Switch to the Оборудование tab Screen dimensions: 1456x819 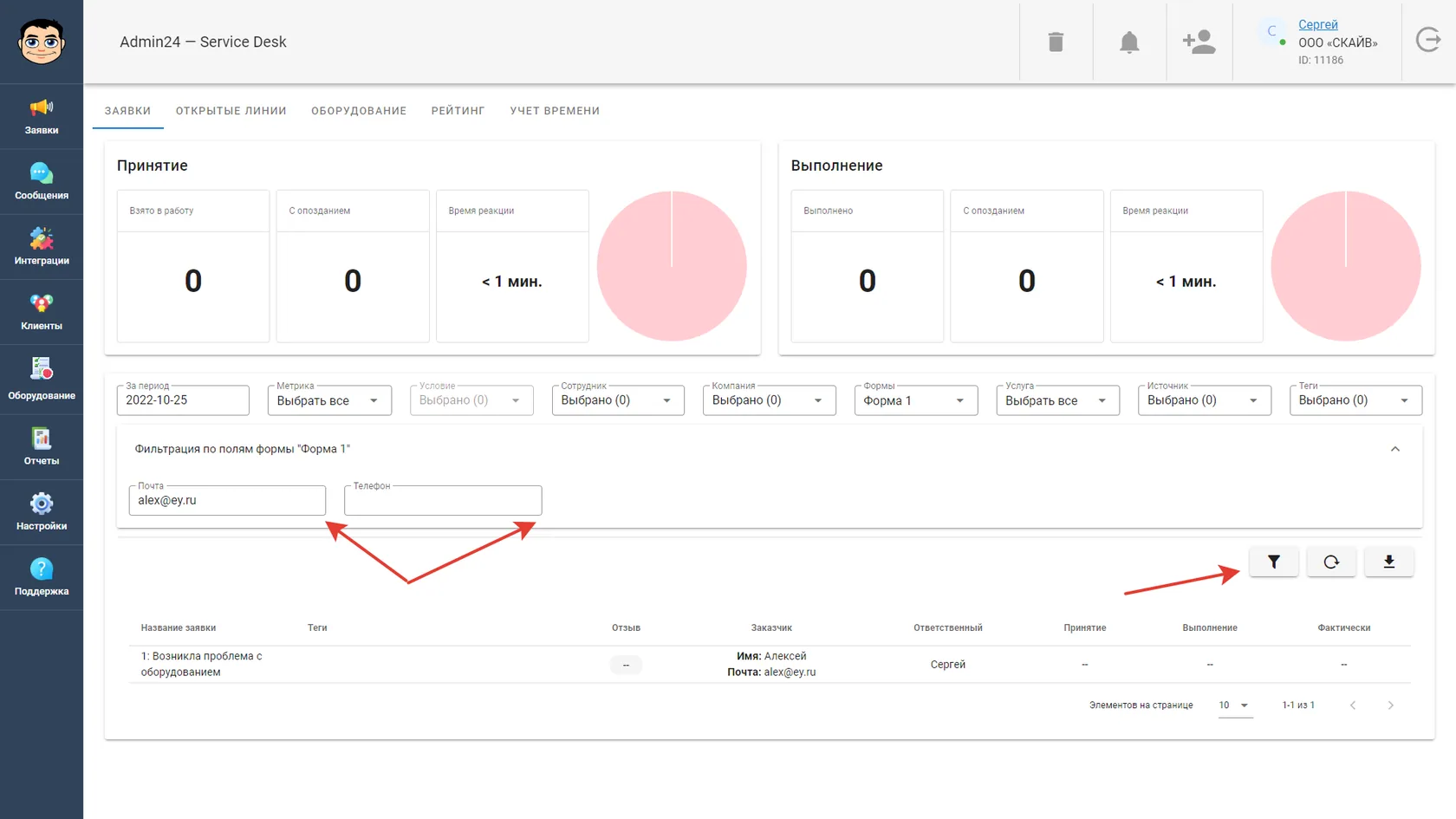coord(359,111)
